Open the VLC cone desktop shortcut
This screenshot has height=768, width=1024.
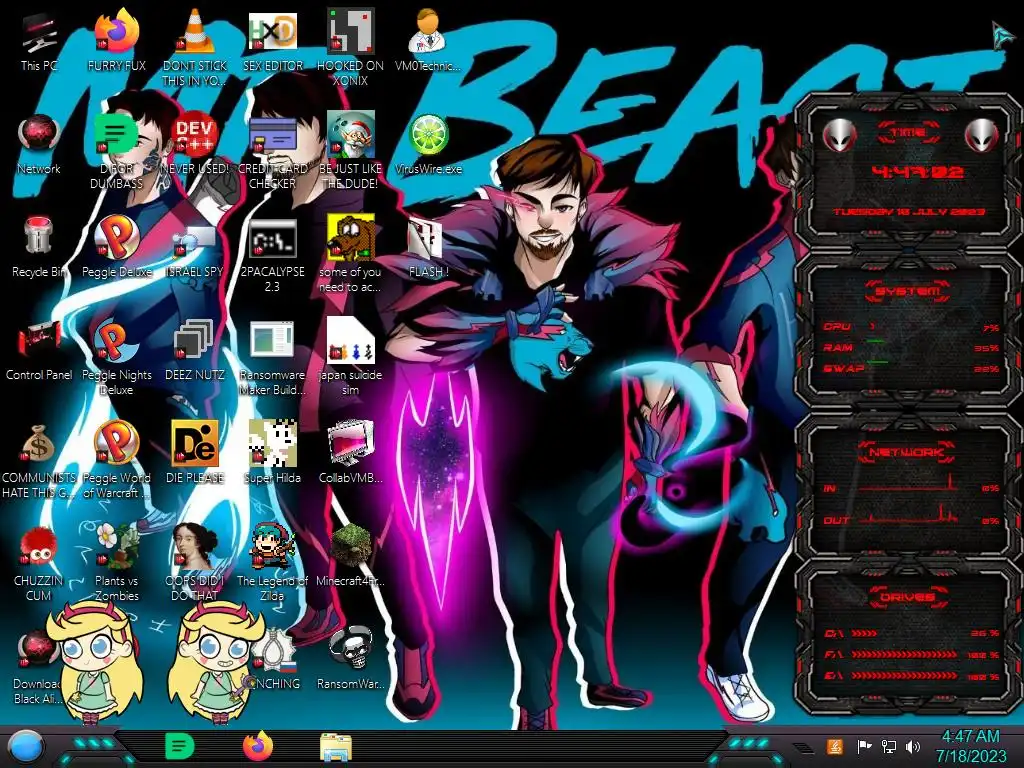pos(195,47)
